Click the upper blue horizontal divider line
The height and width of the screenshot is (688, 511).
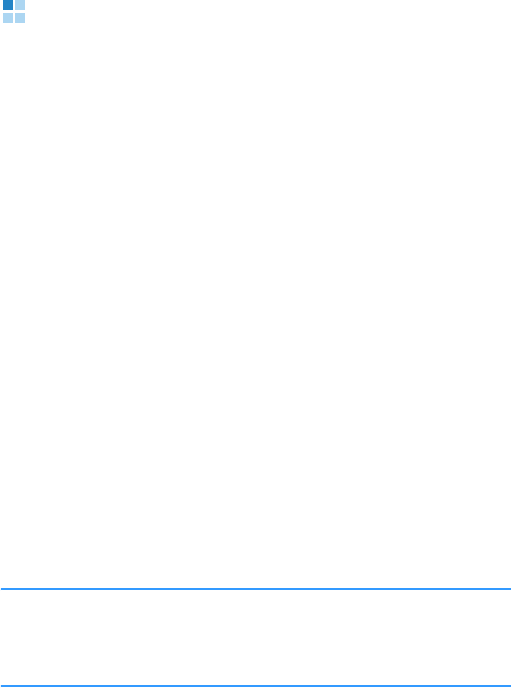256,589
